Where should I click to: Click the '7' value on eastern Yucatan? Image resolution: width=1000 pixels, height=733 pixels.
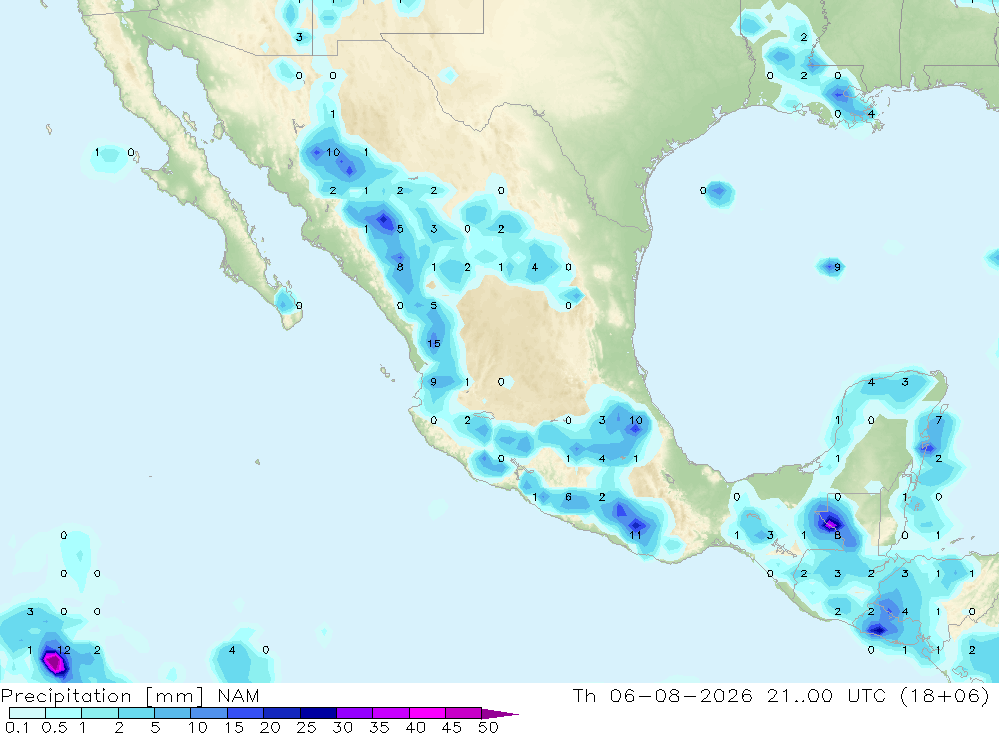tap(939, 420)
